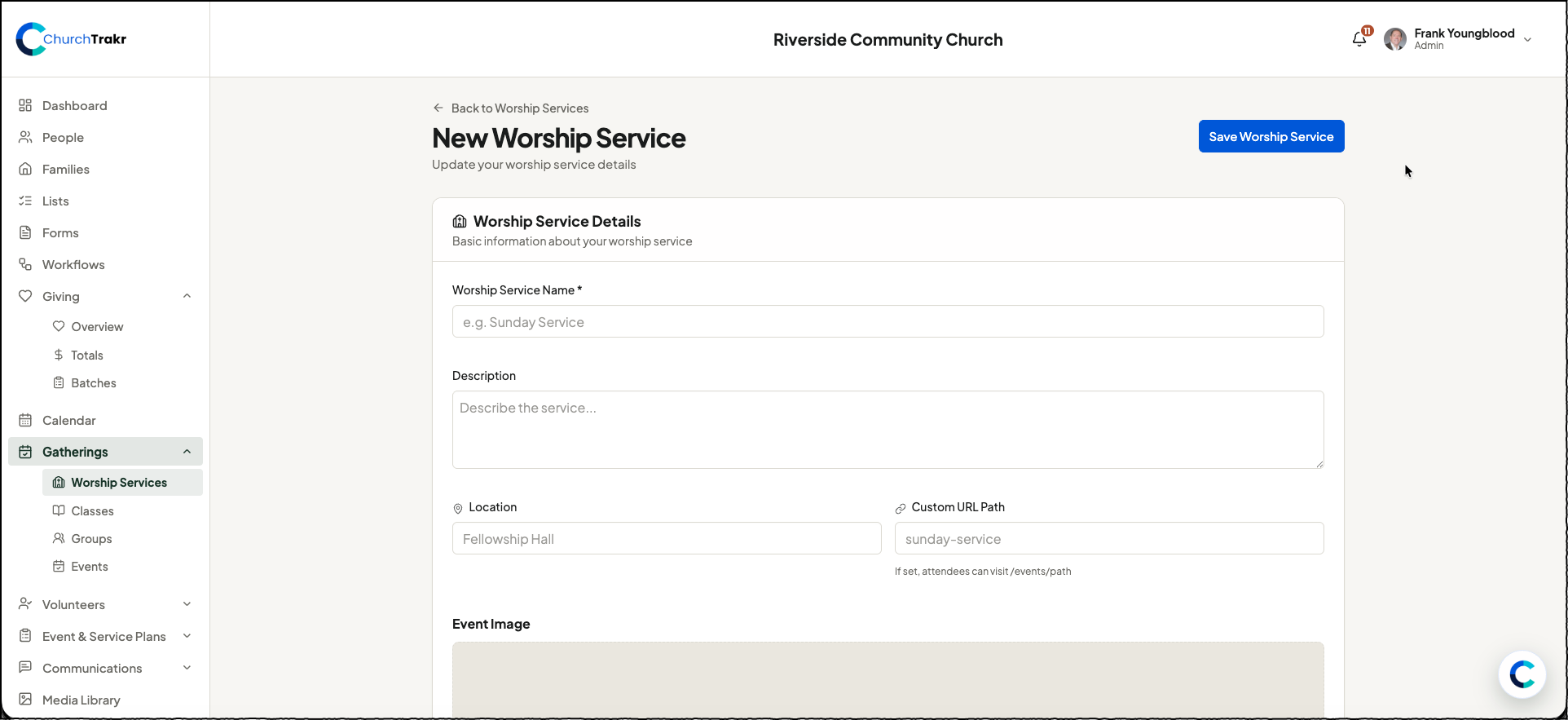The height and width of the screenshot is (720, 1568).
Task: Collapse the Giving section chevron
Action: pyautogui.click(x=187, y=296)
